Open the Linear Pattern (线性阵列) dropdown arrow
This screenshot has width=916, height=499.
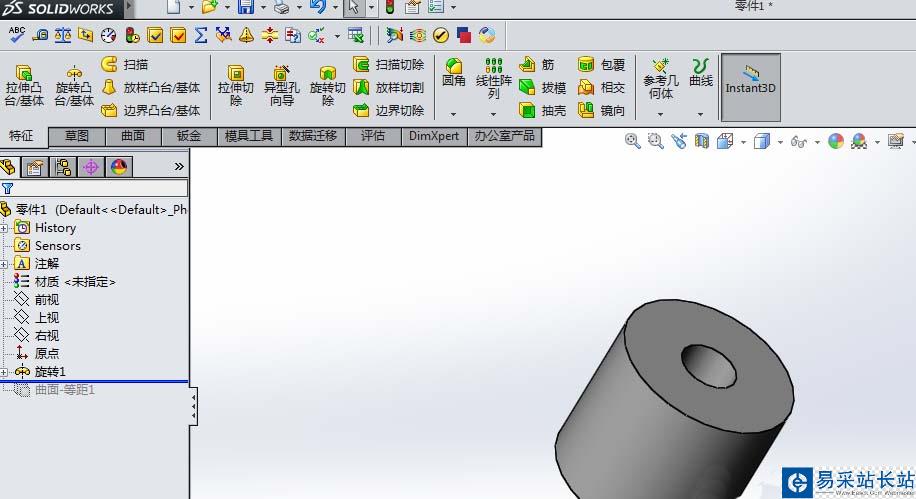(494, 114)
